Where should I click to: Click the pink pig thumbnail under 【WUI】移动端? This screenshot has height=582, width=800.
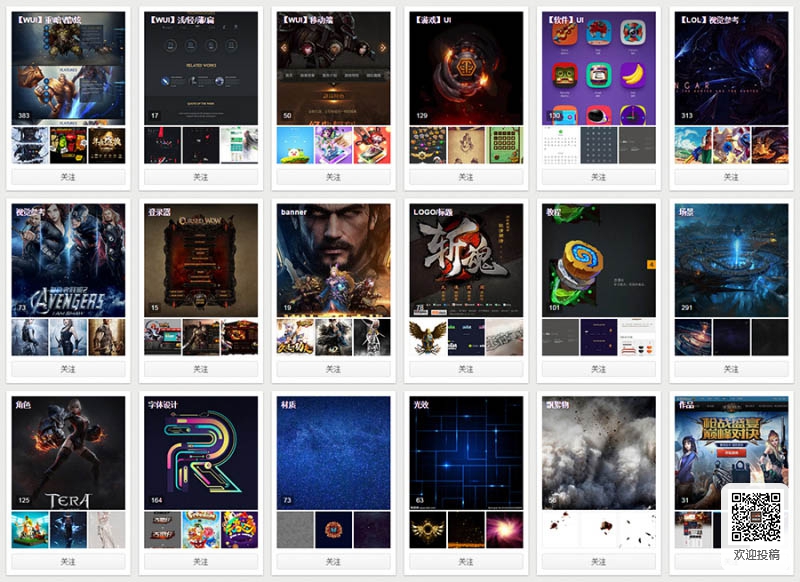[x=295, y=145]
